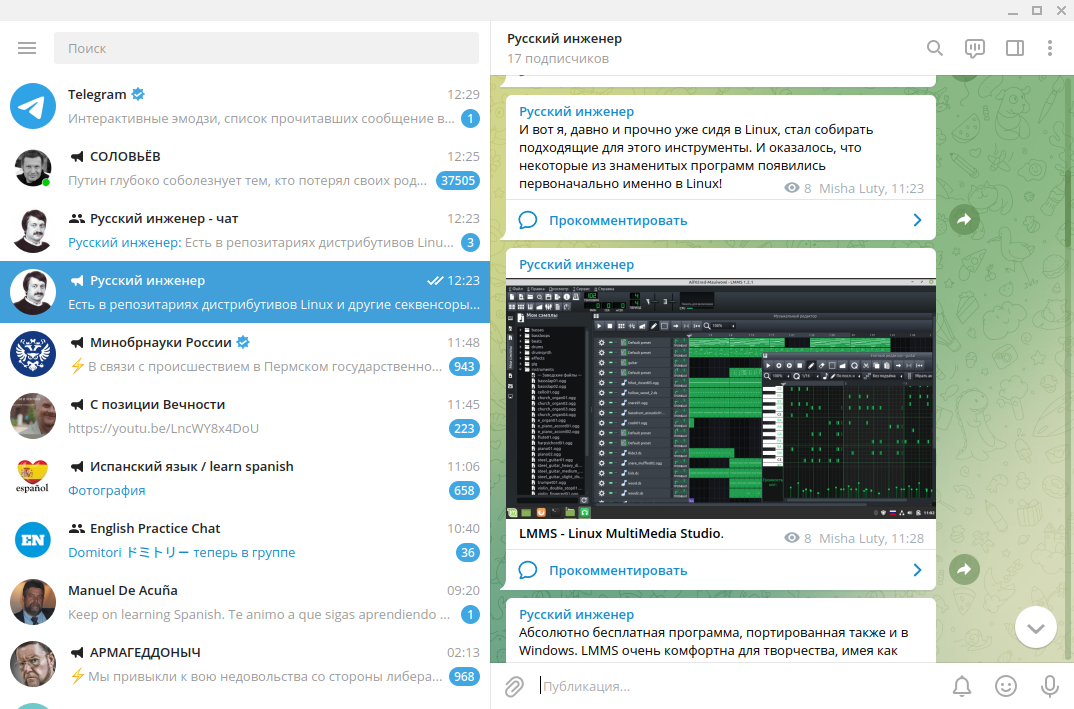Forward the LMMS post with share arrow
The height and width of the screenshot is (709, 1074).
964,569
